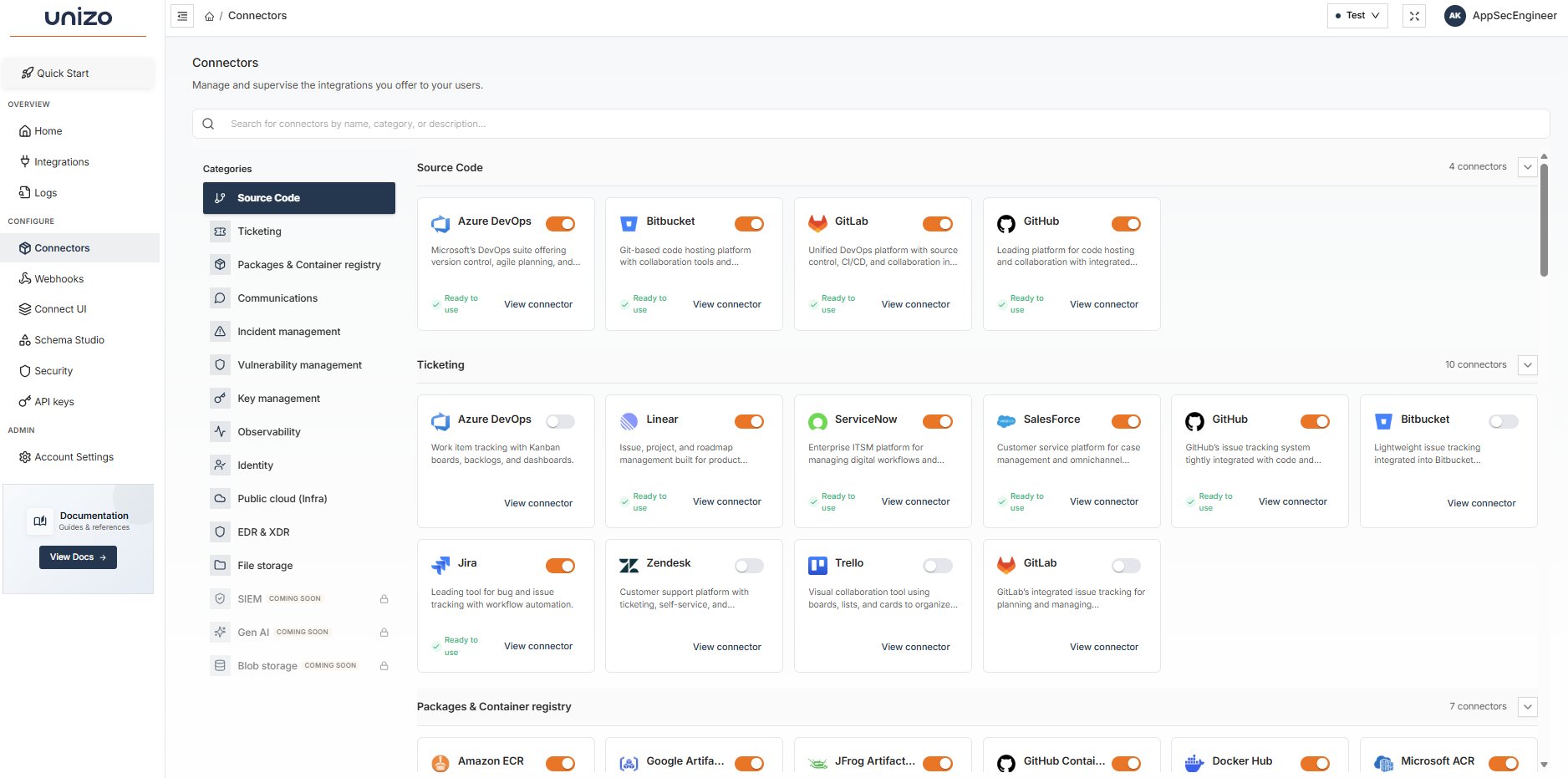Disable the Jira connector toggle

(x=561, y=566)
